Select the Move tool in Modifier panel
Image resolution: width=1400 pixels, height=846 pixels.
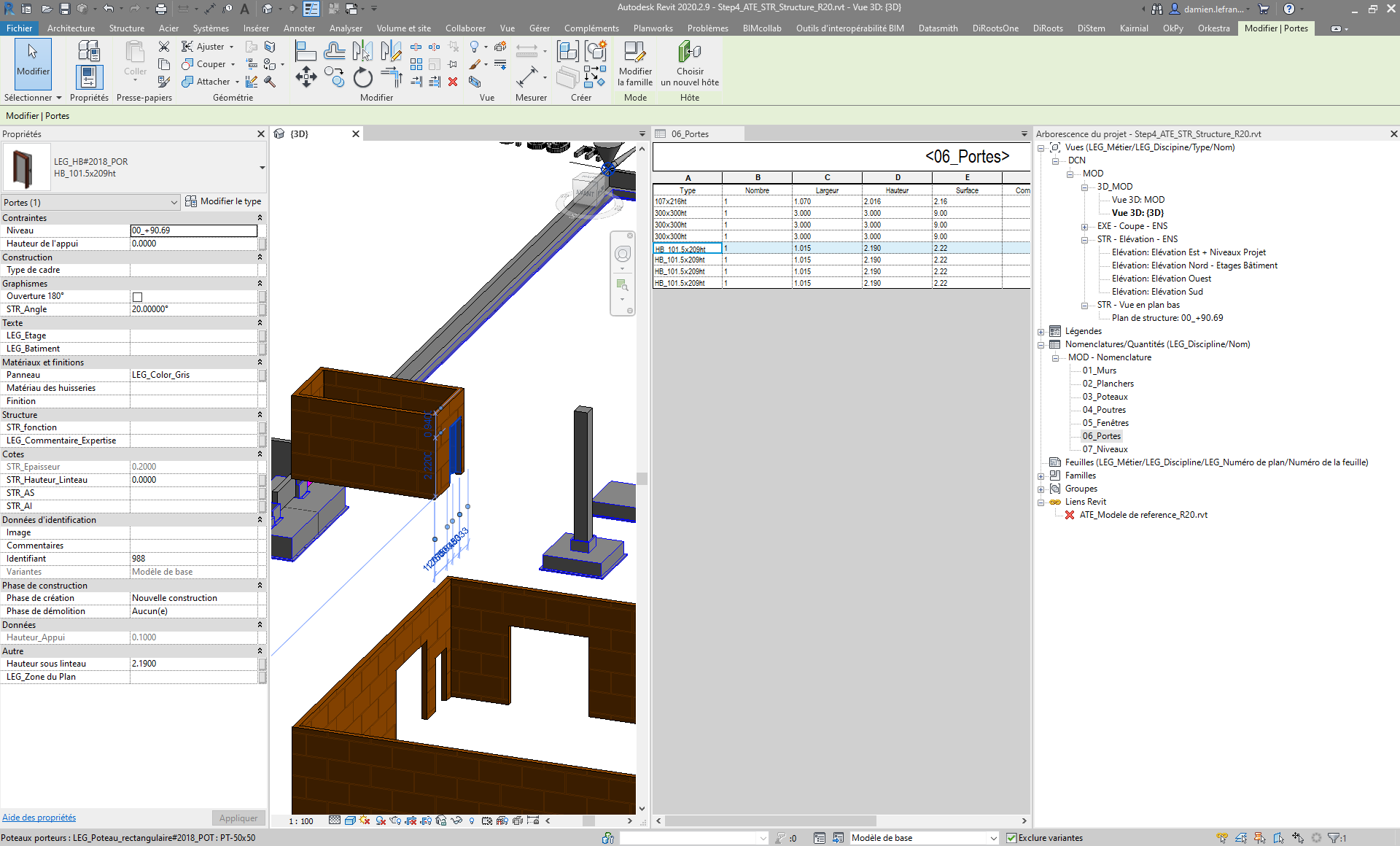[x=306, y=77]
